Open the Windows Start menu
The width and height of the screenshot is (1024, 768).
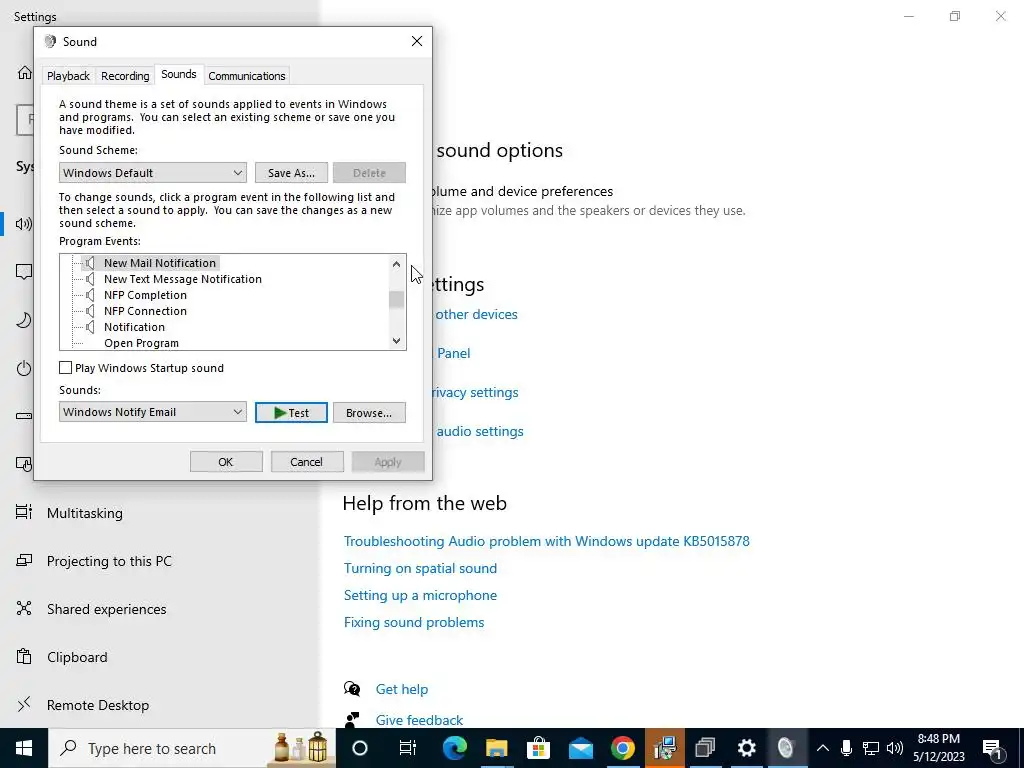[x=24, y=748]
